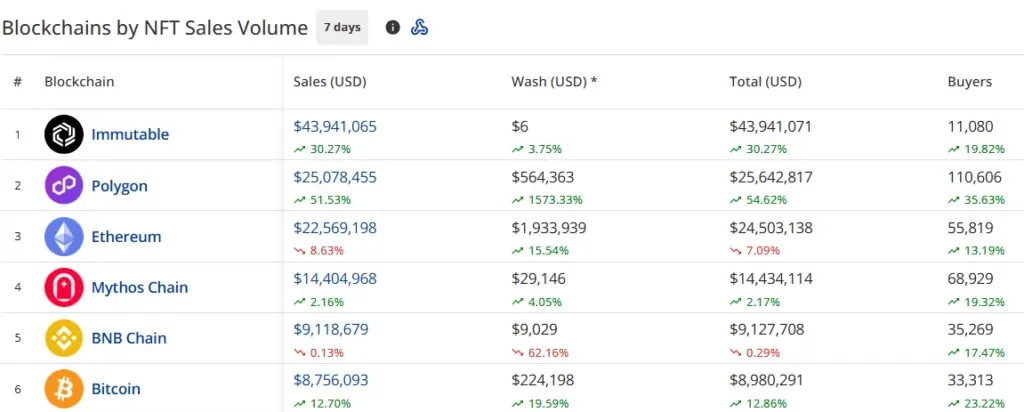
Task: Sort by Blockchain column header
Action: (79, 82)
